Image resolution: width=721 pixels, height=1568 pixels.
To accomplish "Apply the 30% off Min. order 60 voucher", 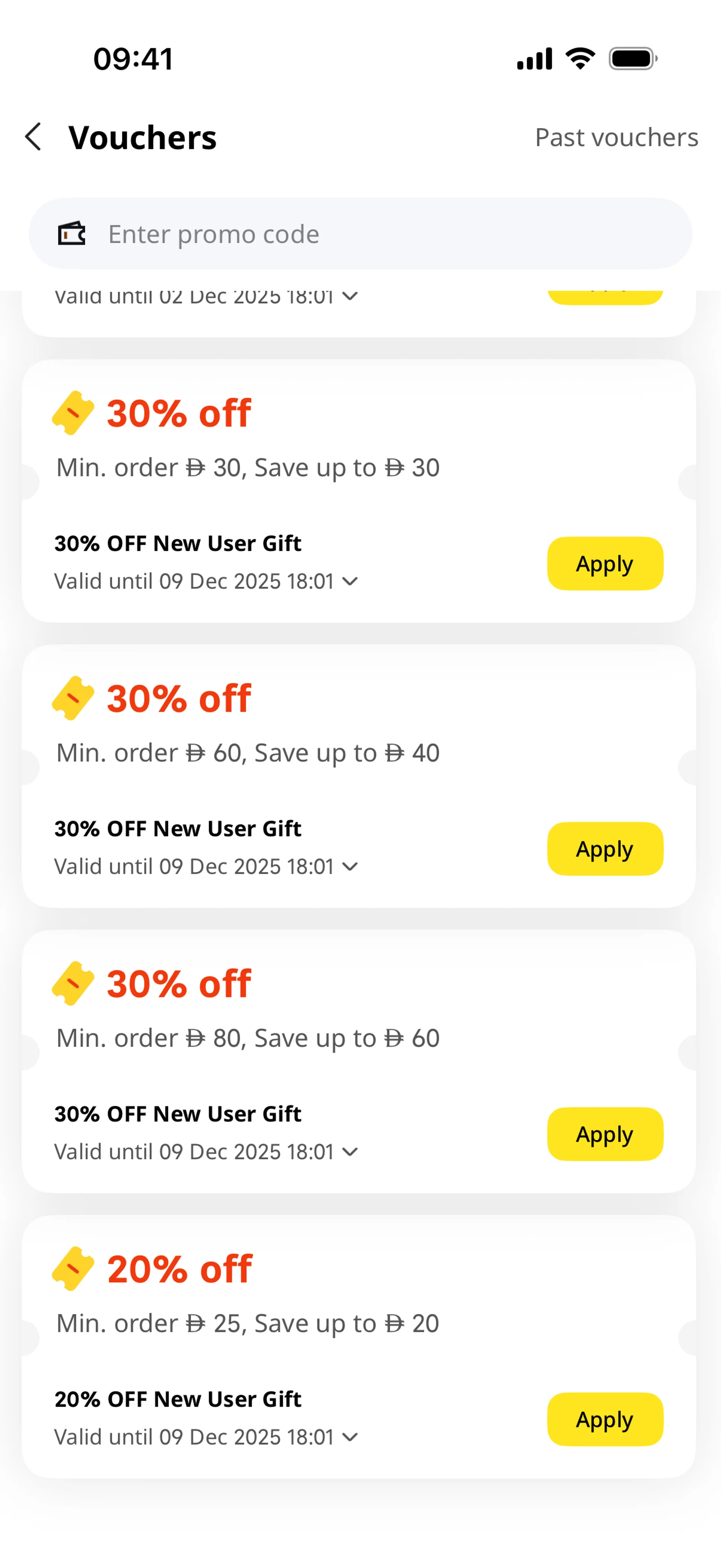I will (x=605, y=849).
